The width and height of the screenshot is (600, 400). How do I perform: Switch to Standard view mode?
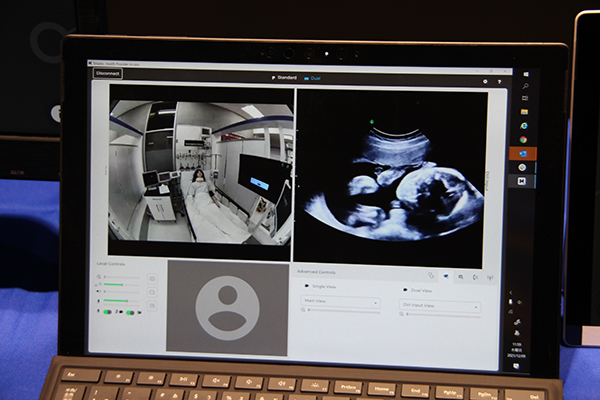(284, 77)
